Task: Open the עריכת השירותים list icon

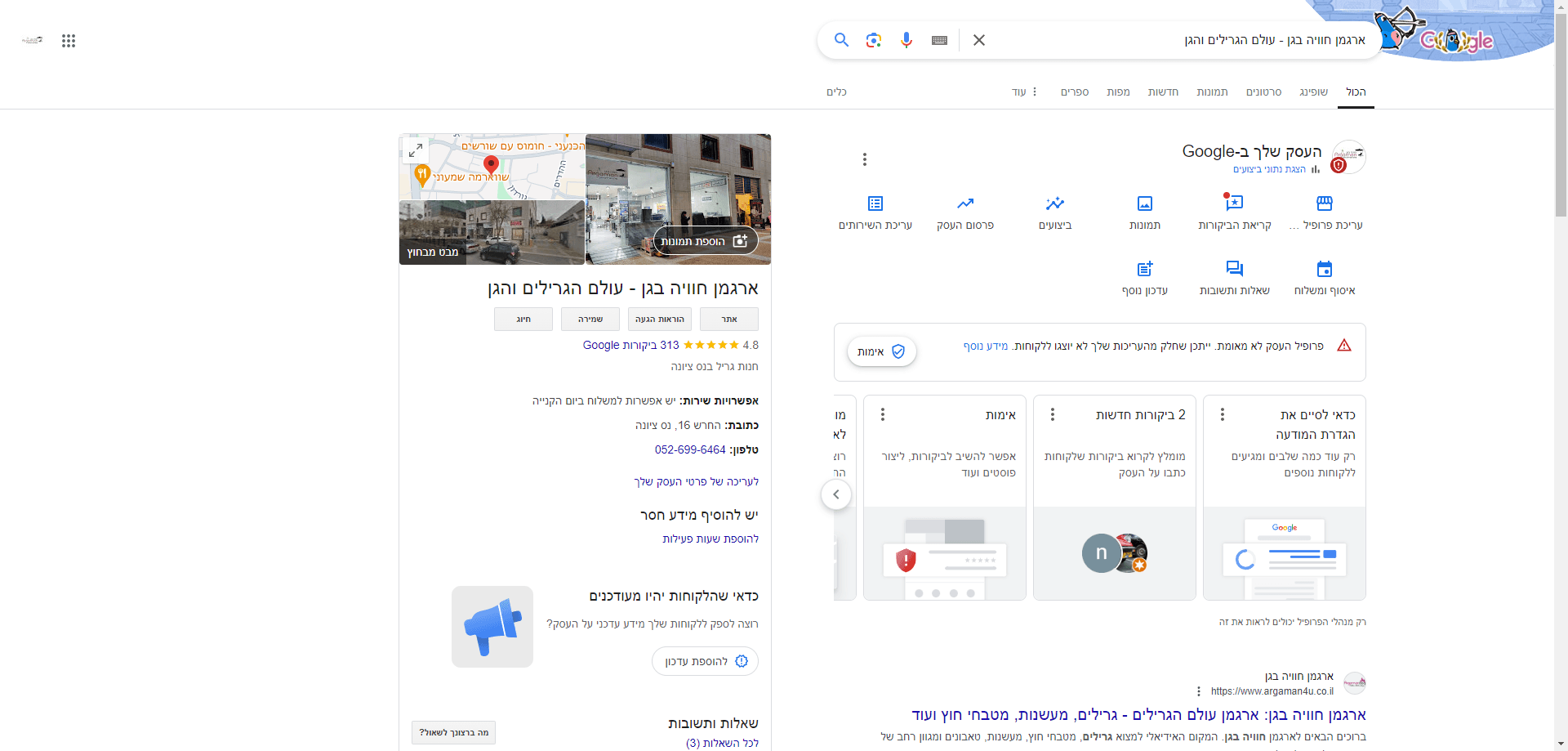Action: click(x=875, y=203)
